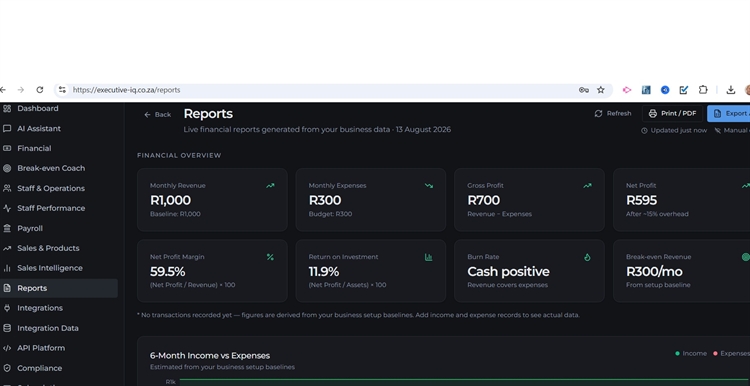The image size is (750, 386).
Task: Open Sales & Products section
Action: 48,248
